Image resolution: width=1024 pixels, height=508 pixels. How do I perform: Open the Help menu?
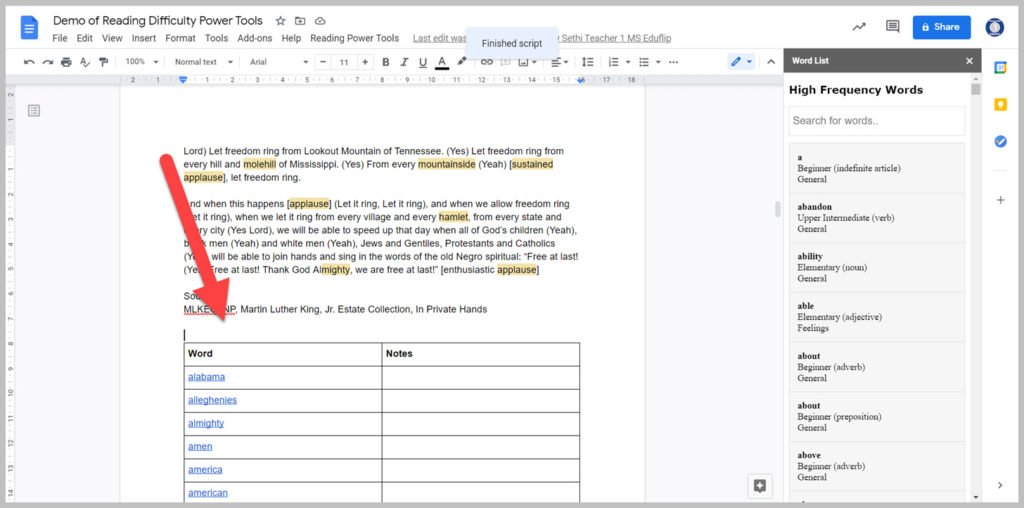(291, 38)
